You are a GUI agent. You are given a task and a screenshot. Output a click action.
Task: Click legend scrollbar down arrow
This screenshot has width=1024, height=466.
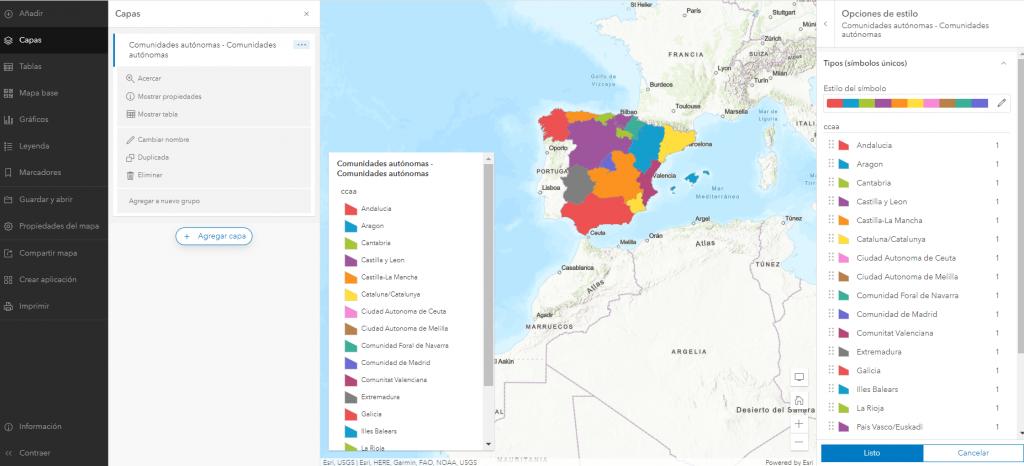pos(488,444)
